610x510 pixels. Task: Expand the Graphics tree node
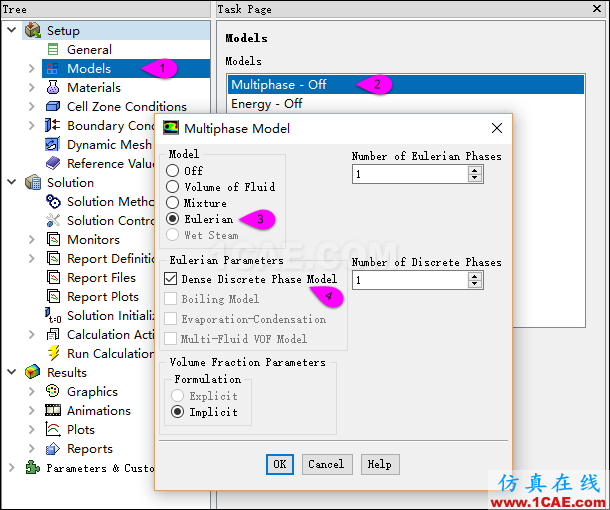32,391
